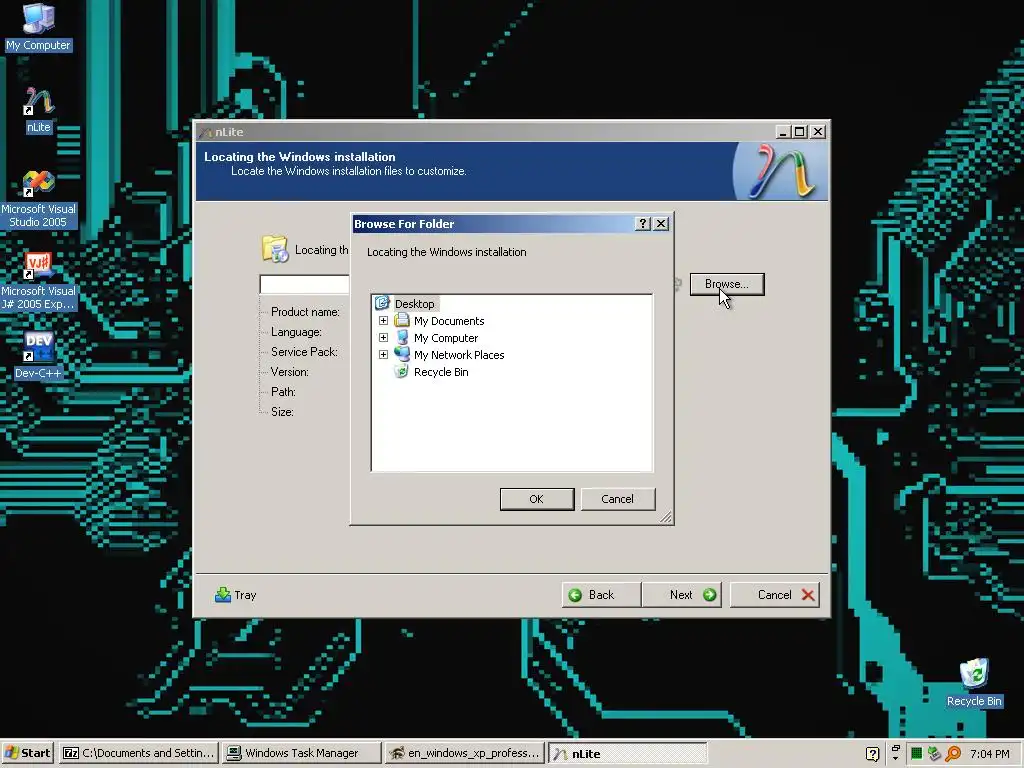Image resolution: width=1024 pixels, height=768 pixels.
Task: Click the nLite logo in banner
Action: [x=780, y=172]
